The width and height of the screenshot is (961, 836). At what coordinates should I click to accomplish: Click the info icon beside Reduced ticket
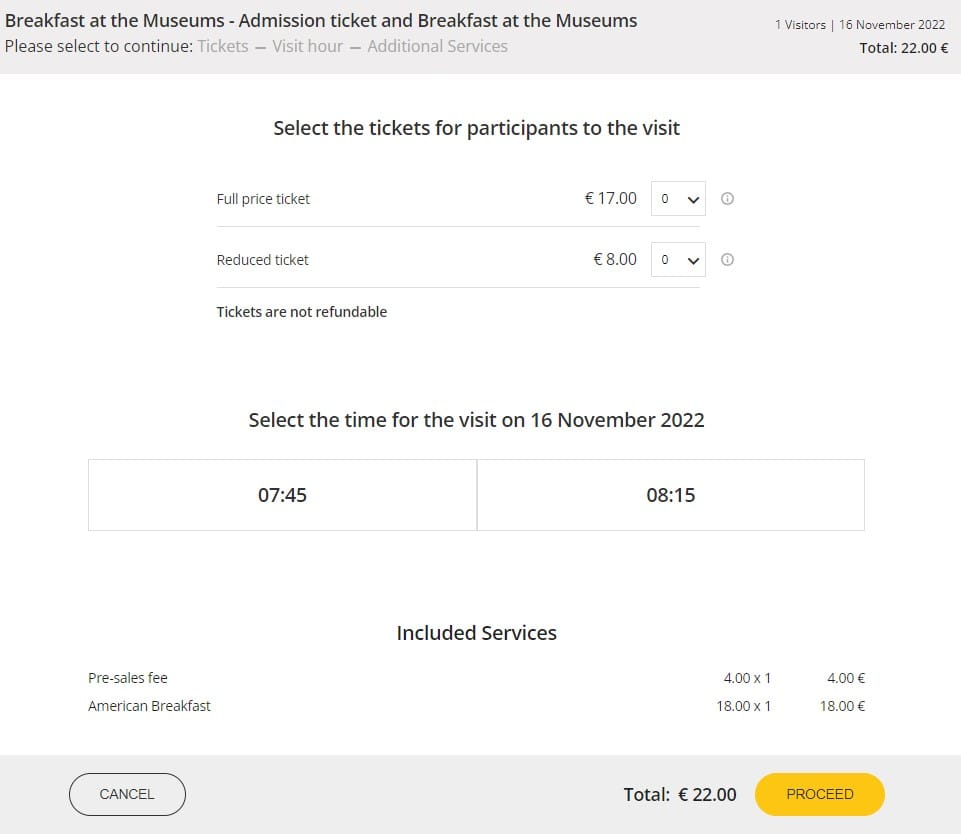click(x=727, y=260)
